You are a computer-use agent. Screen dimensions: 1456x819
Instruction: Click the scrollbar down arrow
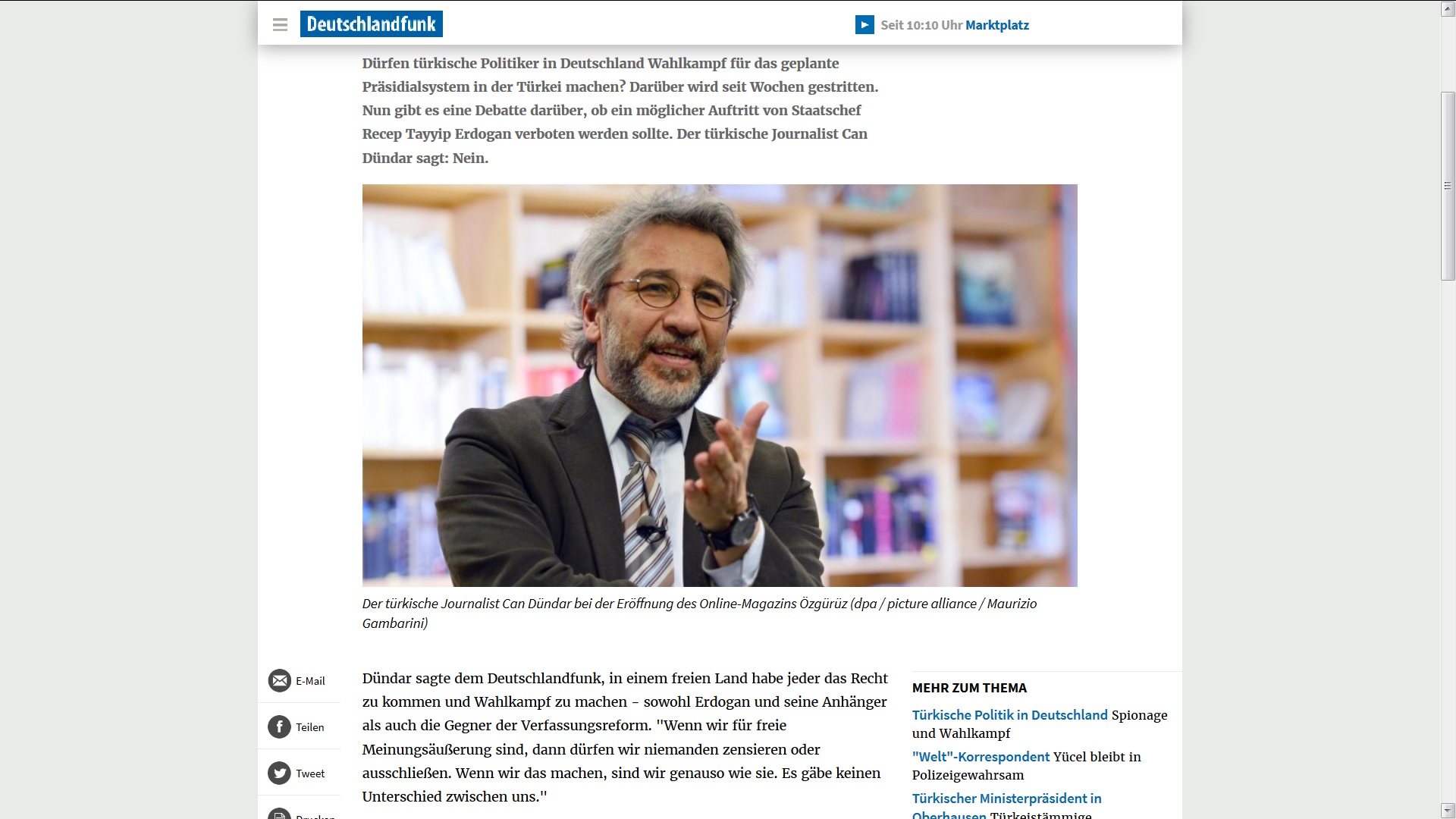click(x=1448, y=810)
